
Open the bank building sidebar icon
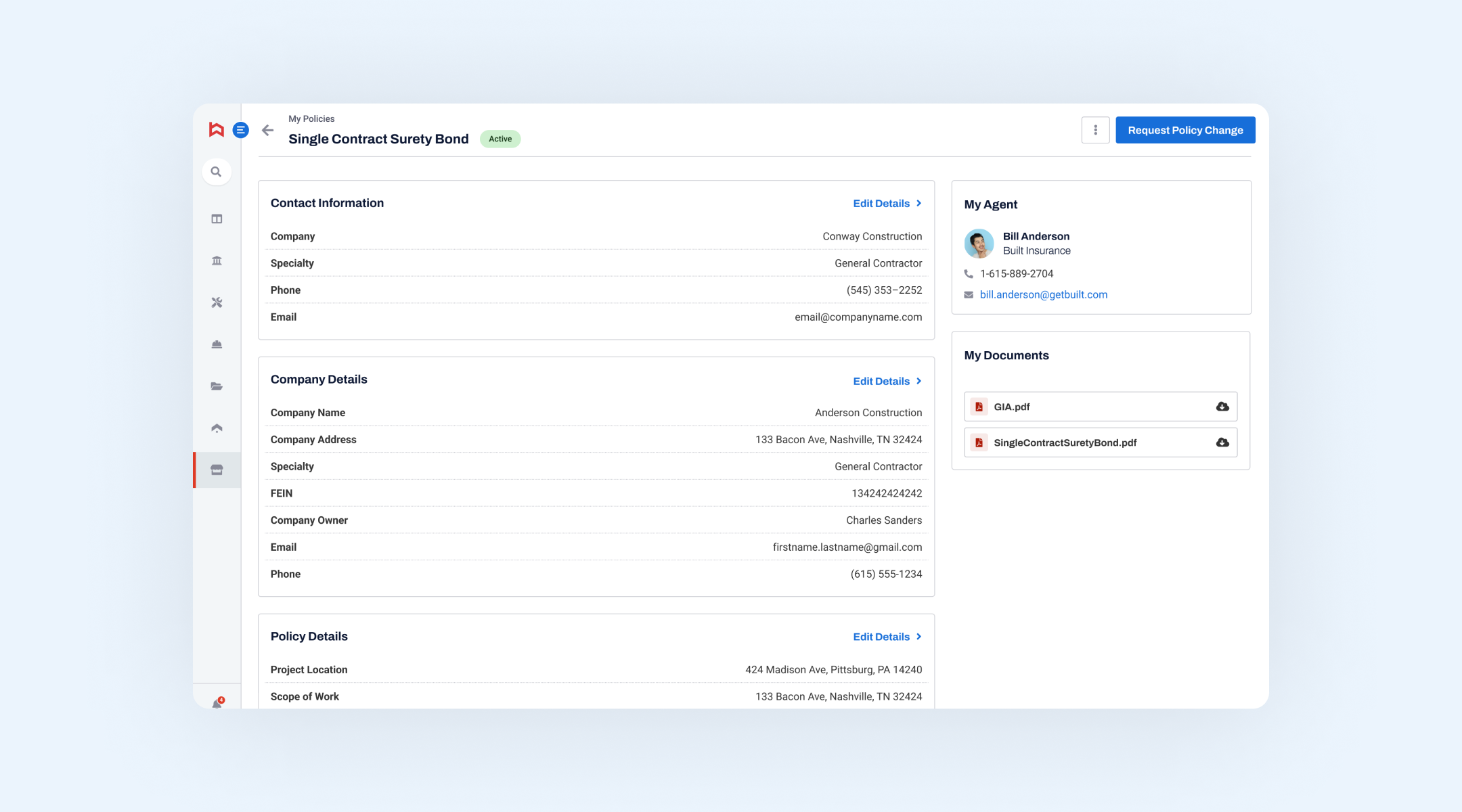click(x=217, y=261)
